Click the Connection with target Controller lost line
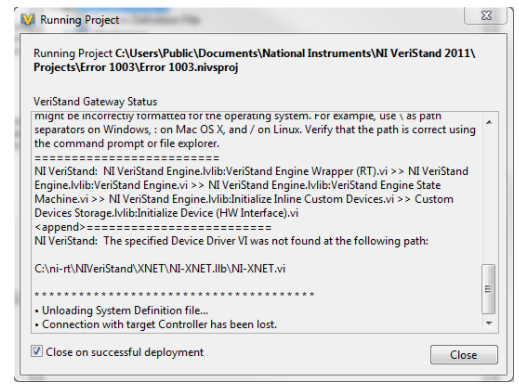The height and width of the screenshot is (389, 519). (156, 324)
